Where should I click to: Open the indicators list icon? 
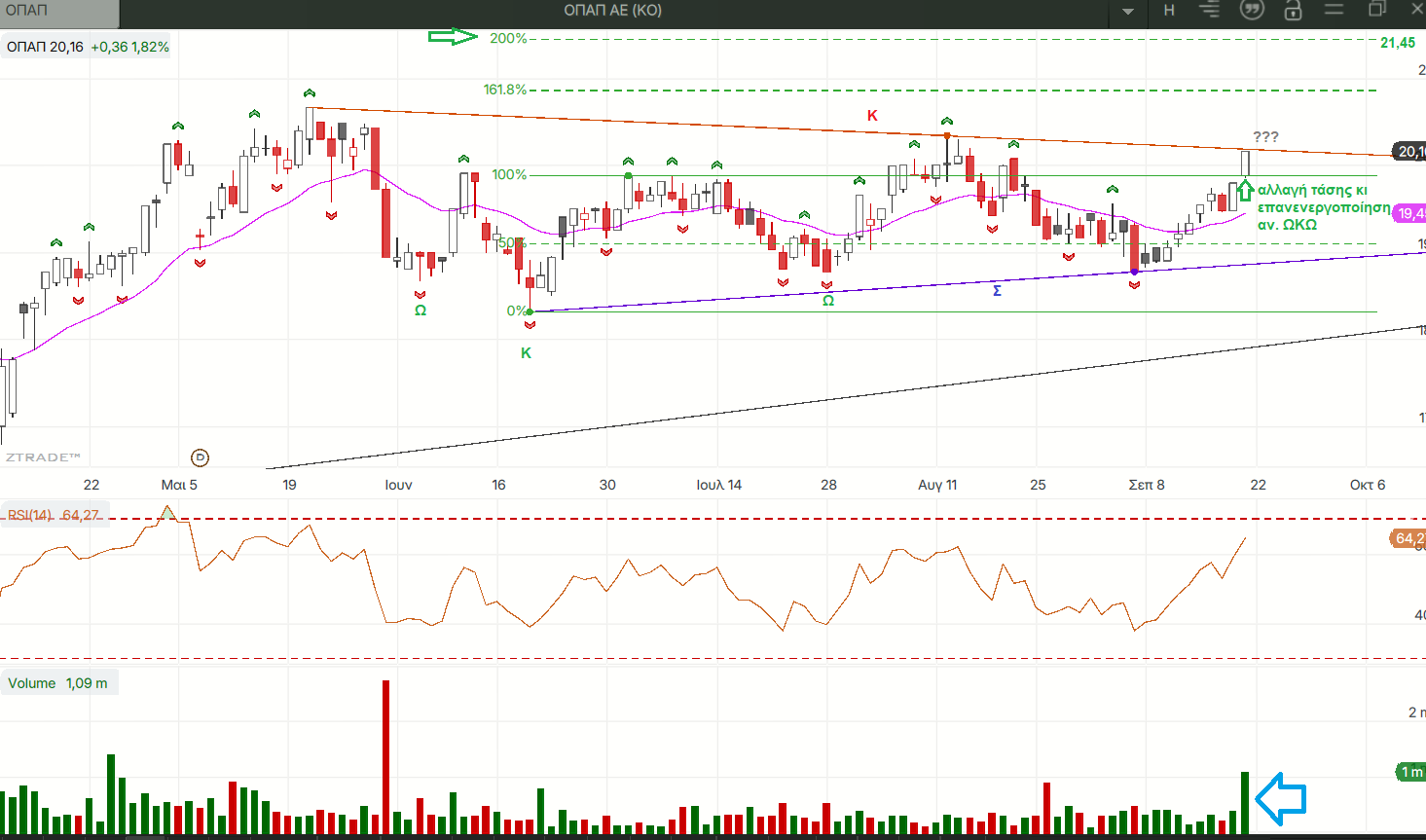[x=1209, y=11]
